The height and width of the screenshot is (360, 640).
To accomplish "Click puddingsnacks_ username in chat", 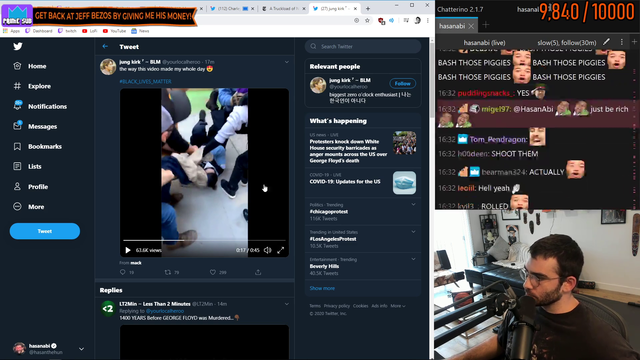I will [486, 93].
